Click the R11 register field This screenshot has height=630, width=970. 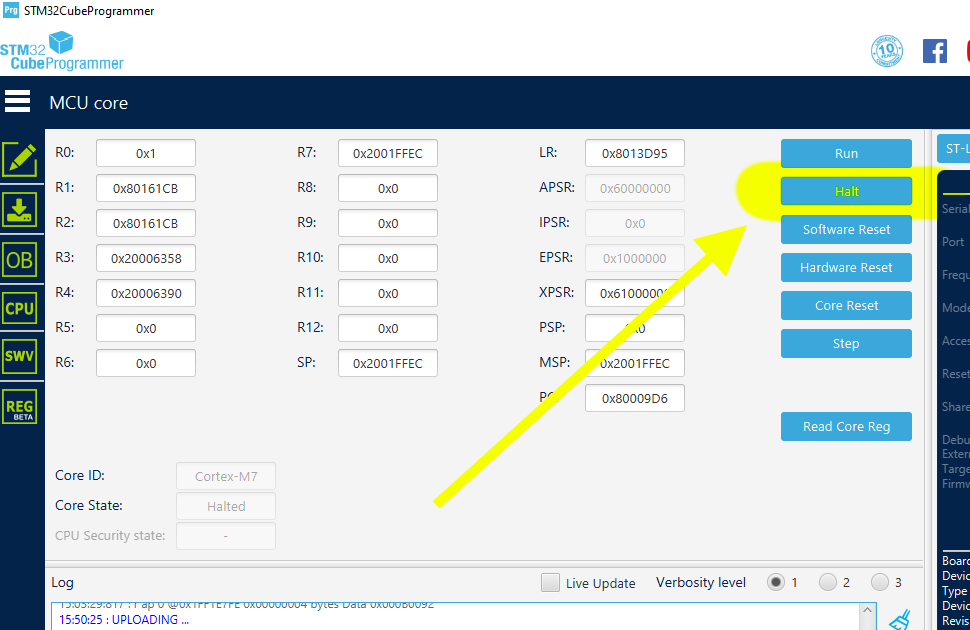pyautogui.click(x=388, y=293)
